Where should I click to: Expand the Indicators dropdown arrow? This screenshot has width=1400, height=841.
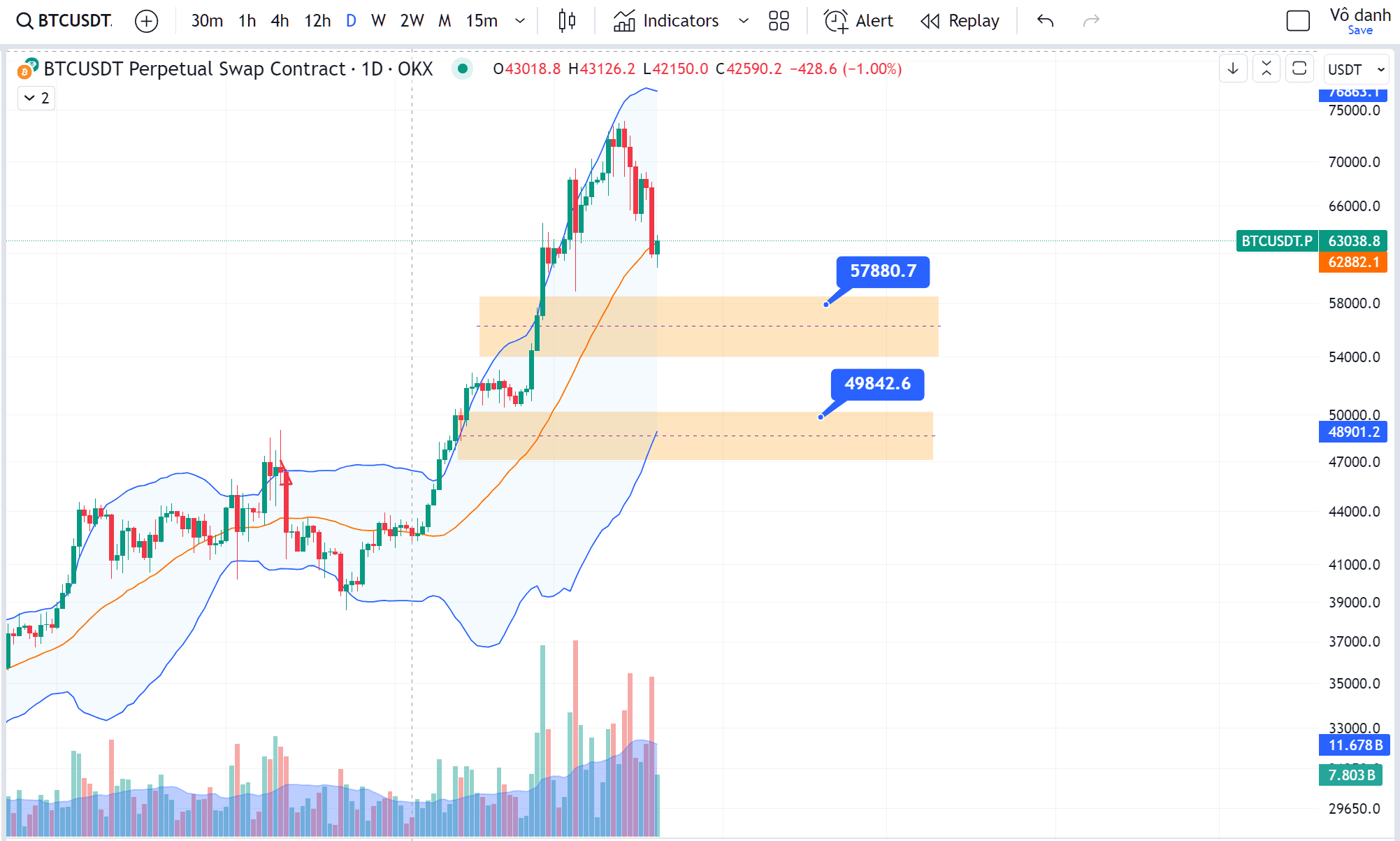click(x=744, y=21)
